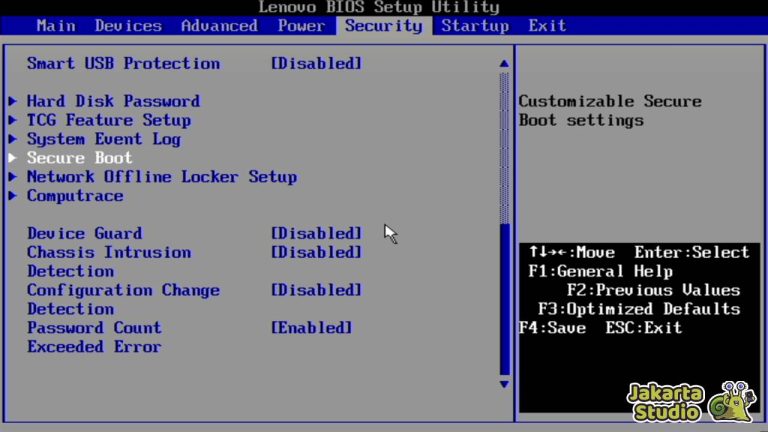Open the Startup tab

pyautogui.click(x=475, y=25)
